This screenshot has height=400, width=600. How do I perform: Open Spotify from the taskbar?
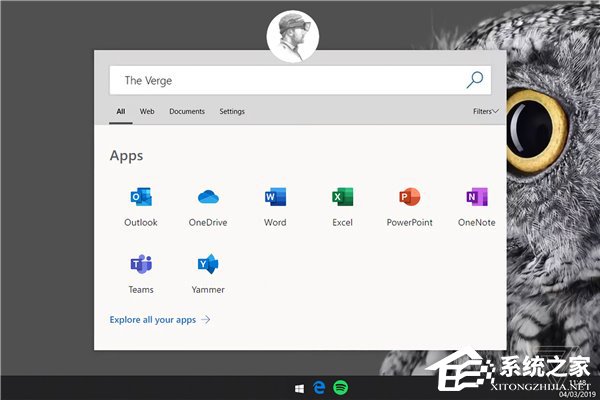340,388
